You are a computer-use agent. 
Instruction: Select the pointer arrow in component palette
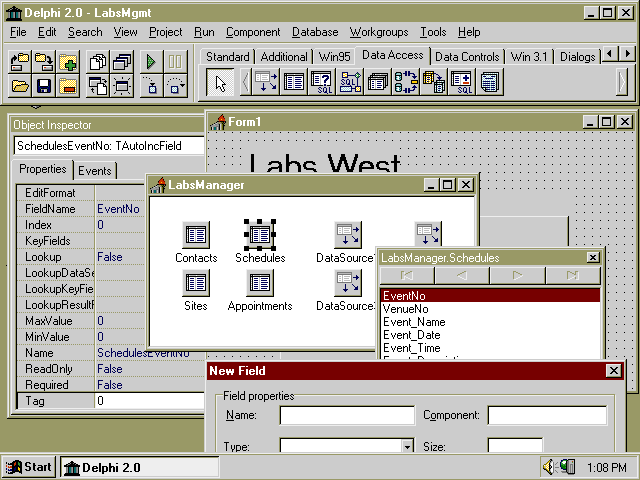coord(220,82)
